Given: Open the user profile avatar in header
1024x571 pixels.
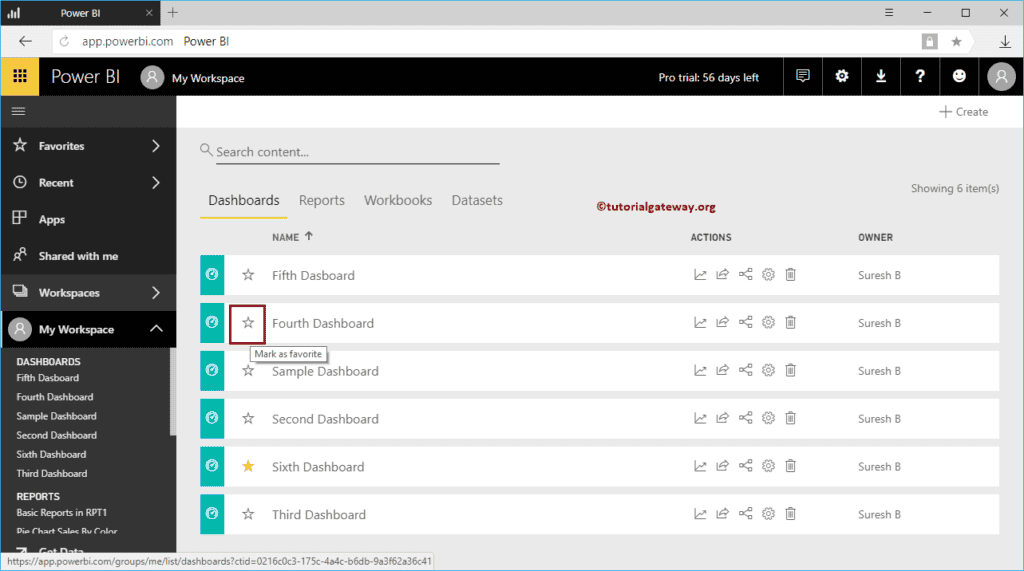Looking at the screenshot, I should tap(1001, 77).
